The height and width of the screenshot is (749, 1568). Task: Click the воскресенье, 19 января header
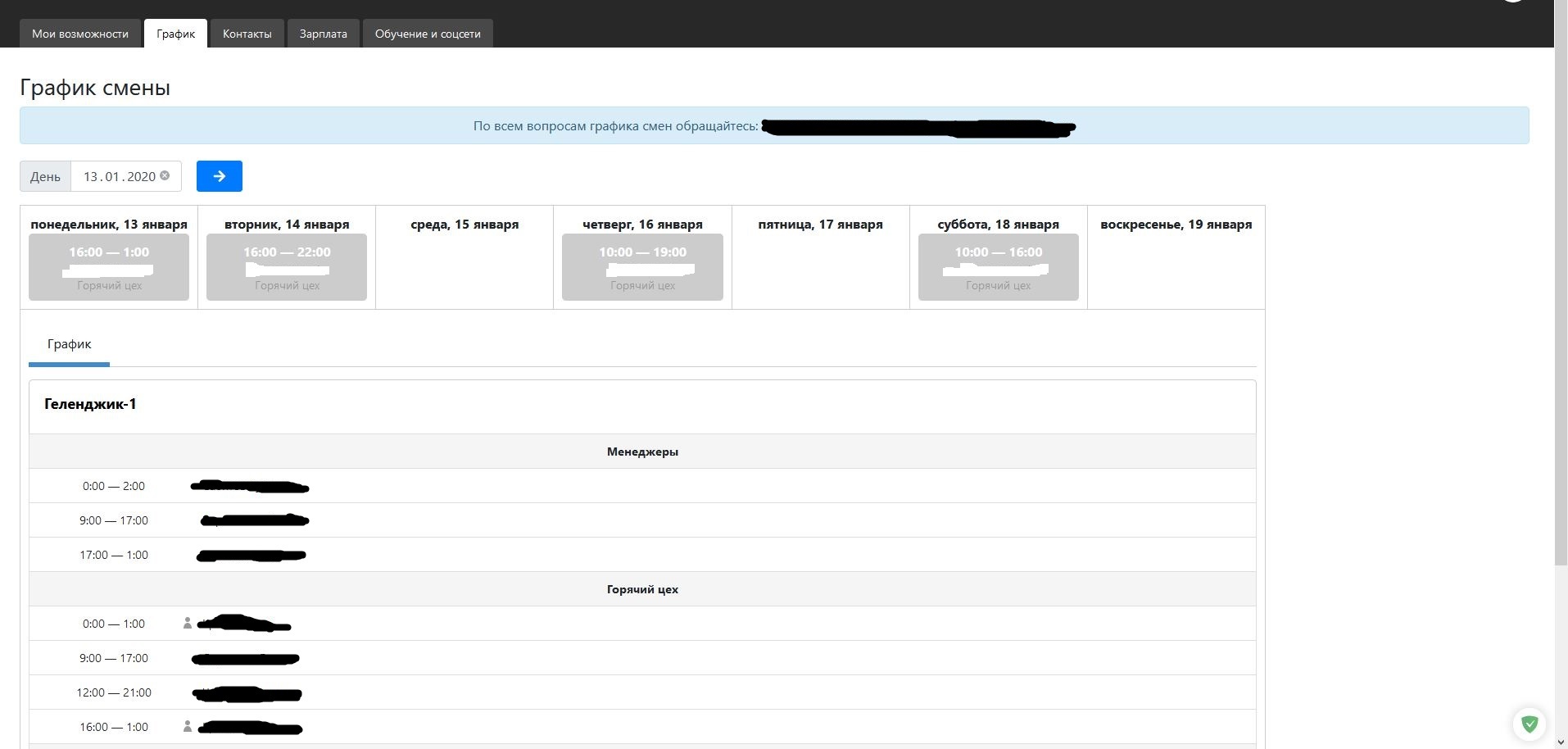1176,225
